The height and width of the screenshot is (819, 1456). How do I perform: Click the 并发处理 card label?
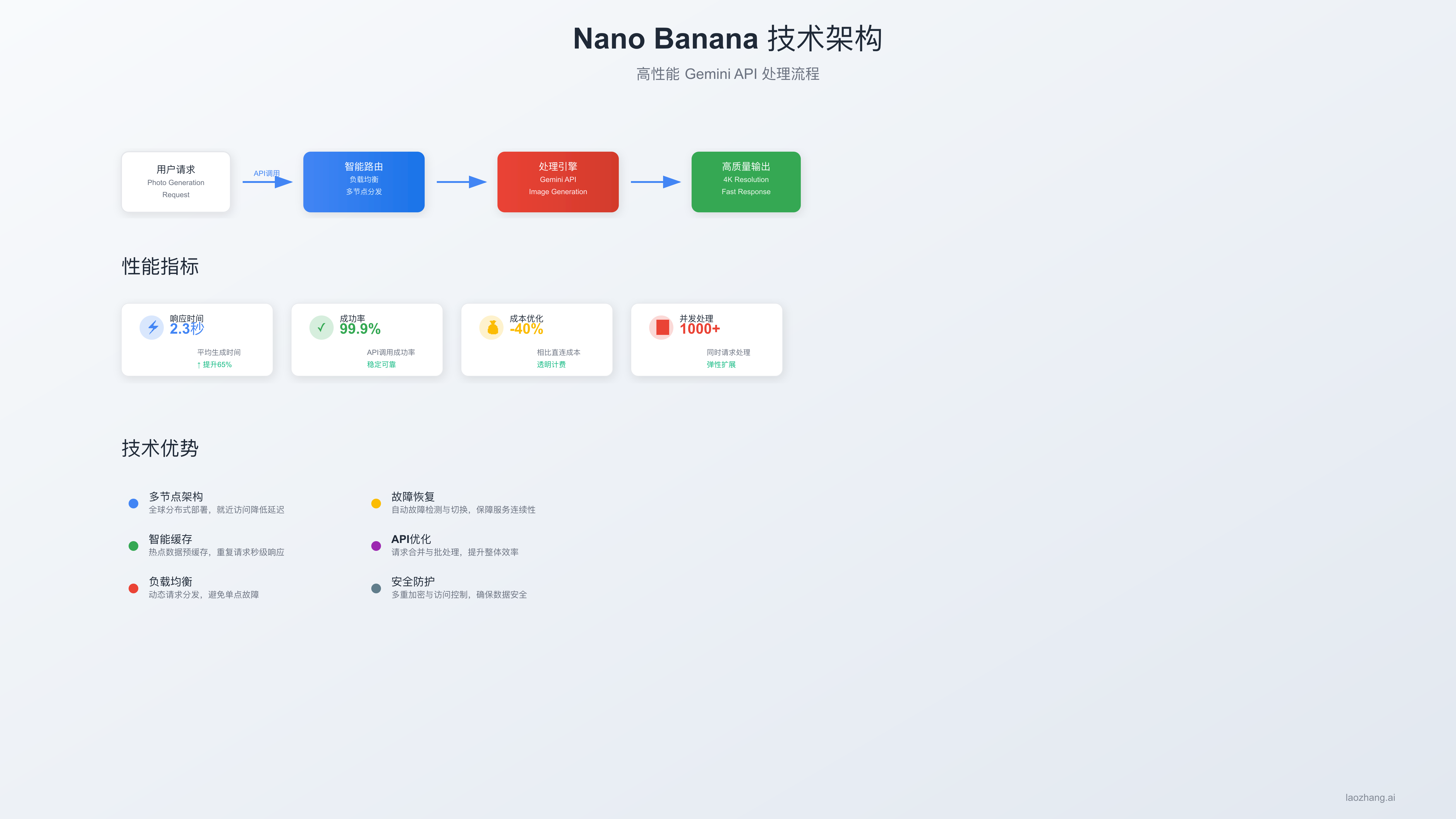coord(696,318)
